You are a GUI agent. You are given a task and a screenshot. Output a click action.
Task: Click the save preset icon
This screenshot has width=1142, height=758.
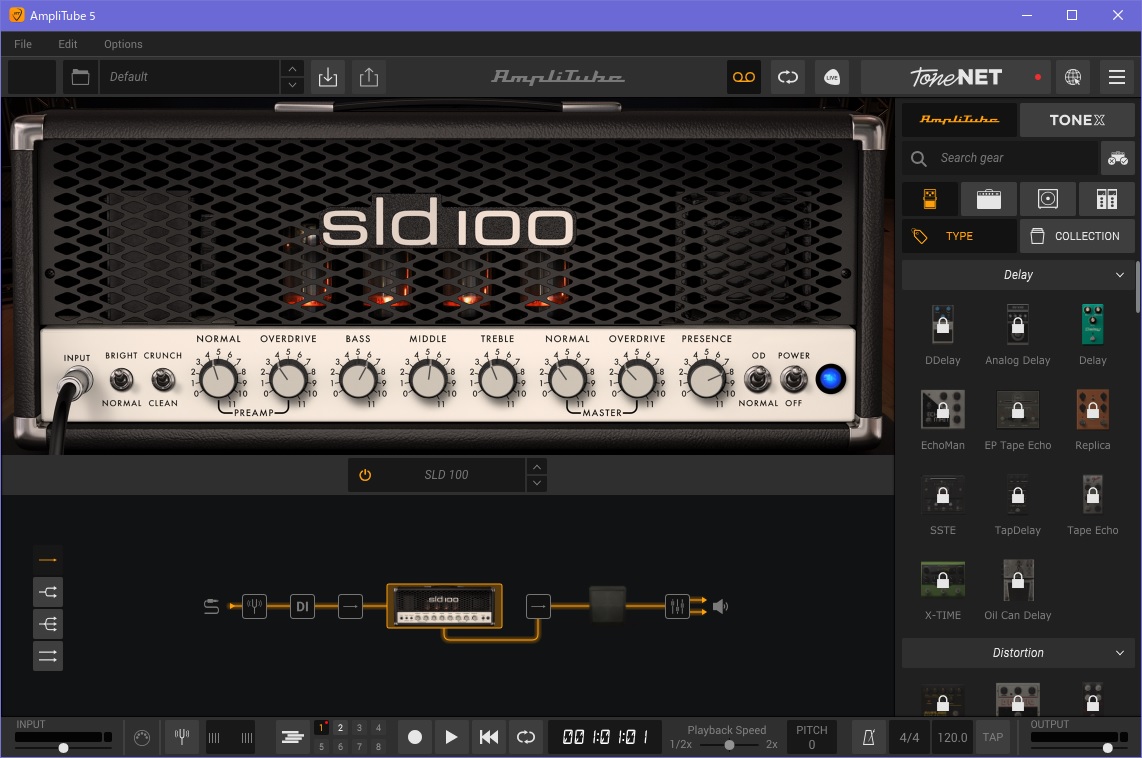(x=327, y=77)
